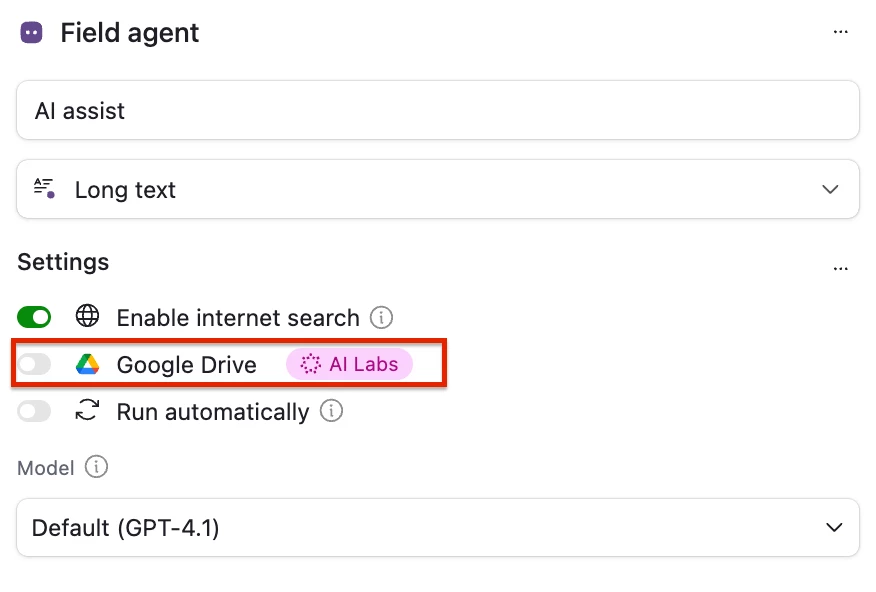Click the info icon next to Enable internet search

click(381, 318)
